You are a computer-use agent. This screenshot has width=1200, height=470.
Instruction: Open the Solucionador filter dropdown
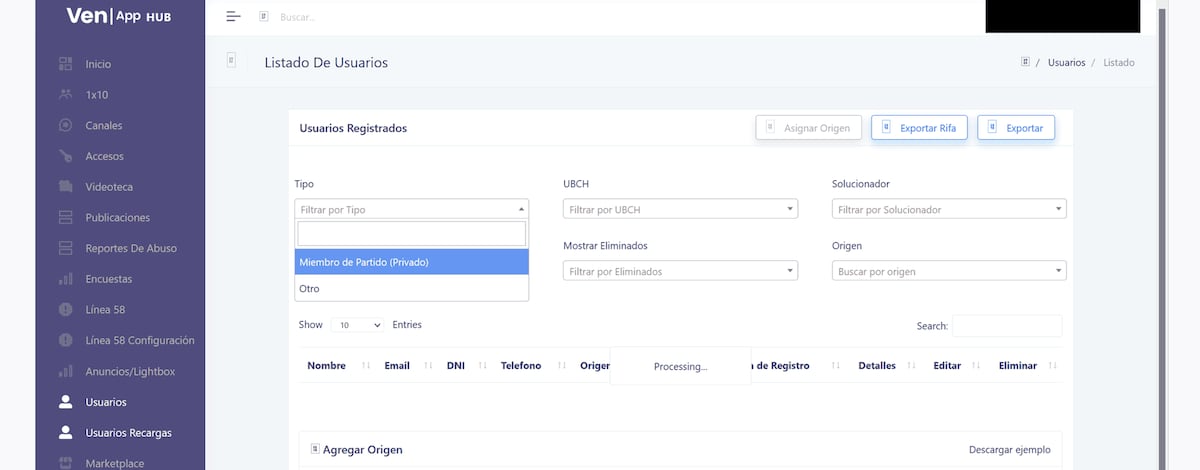click(948, 210)
